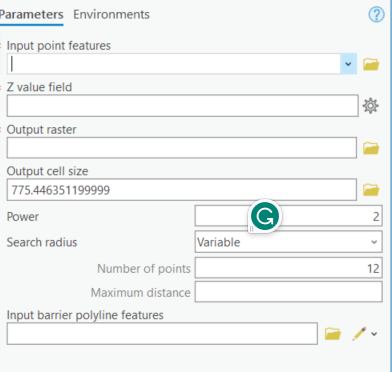The width and height of the screenshot is (392, 372).
Task: Click the Maximum distance label
Action: click(140, 293)
